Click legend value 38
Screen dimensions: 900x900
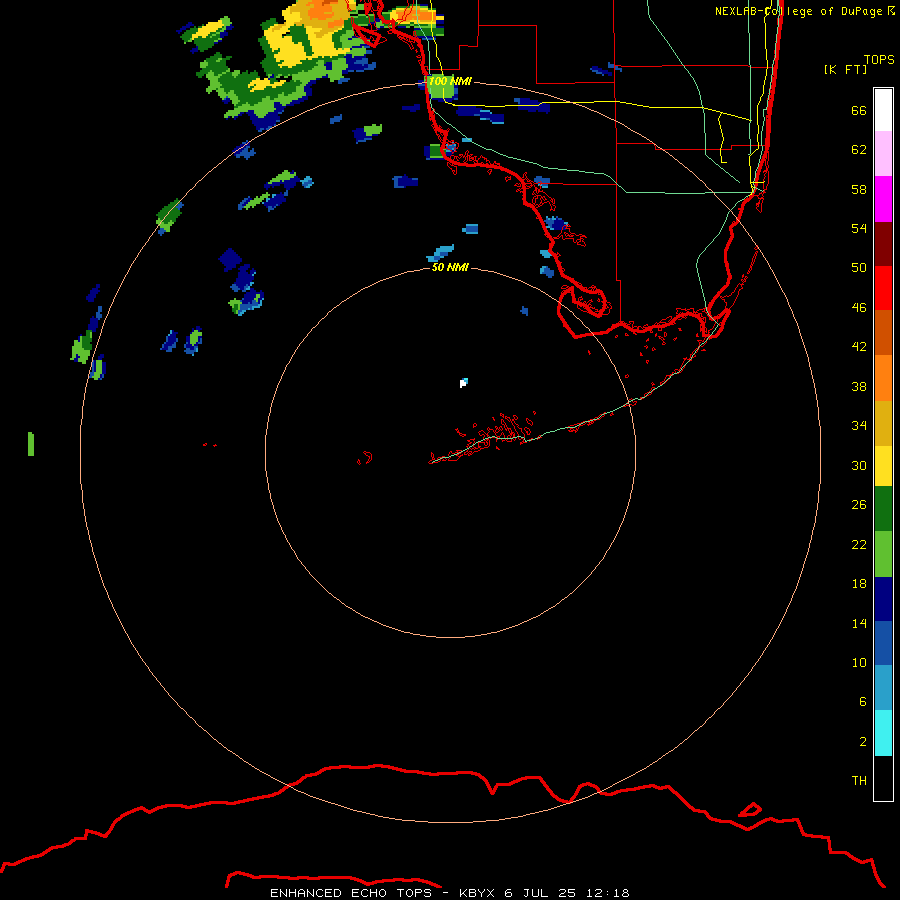click(x=859, y=387)
